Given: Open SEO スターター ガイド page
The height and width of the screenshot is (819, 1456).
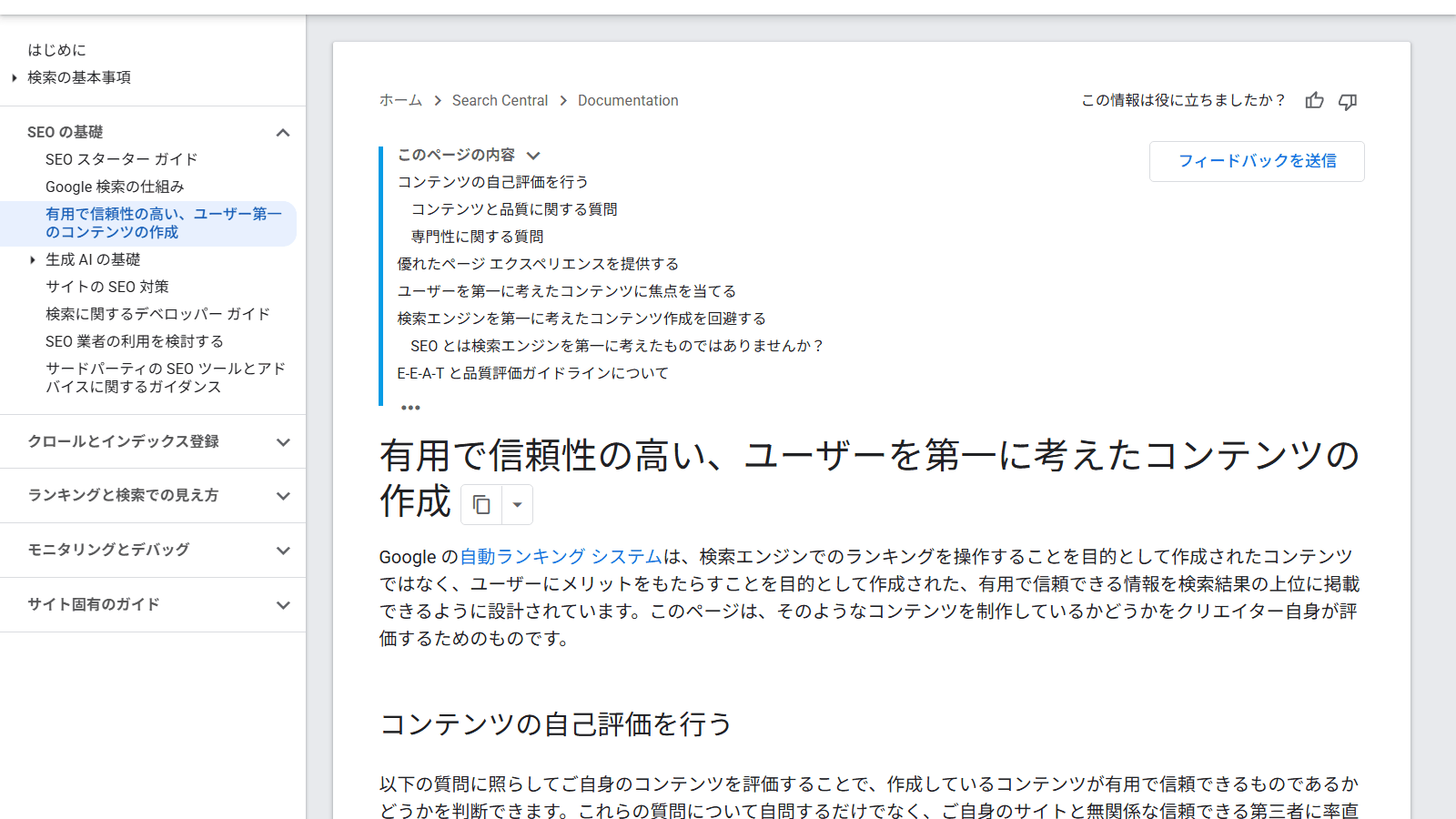Looking at the screenshot, I should coord(122,159).
